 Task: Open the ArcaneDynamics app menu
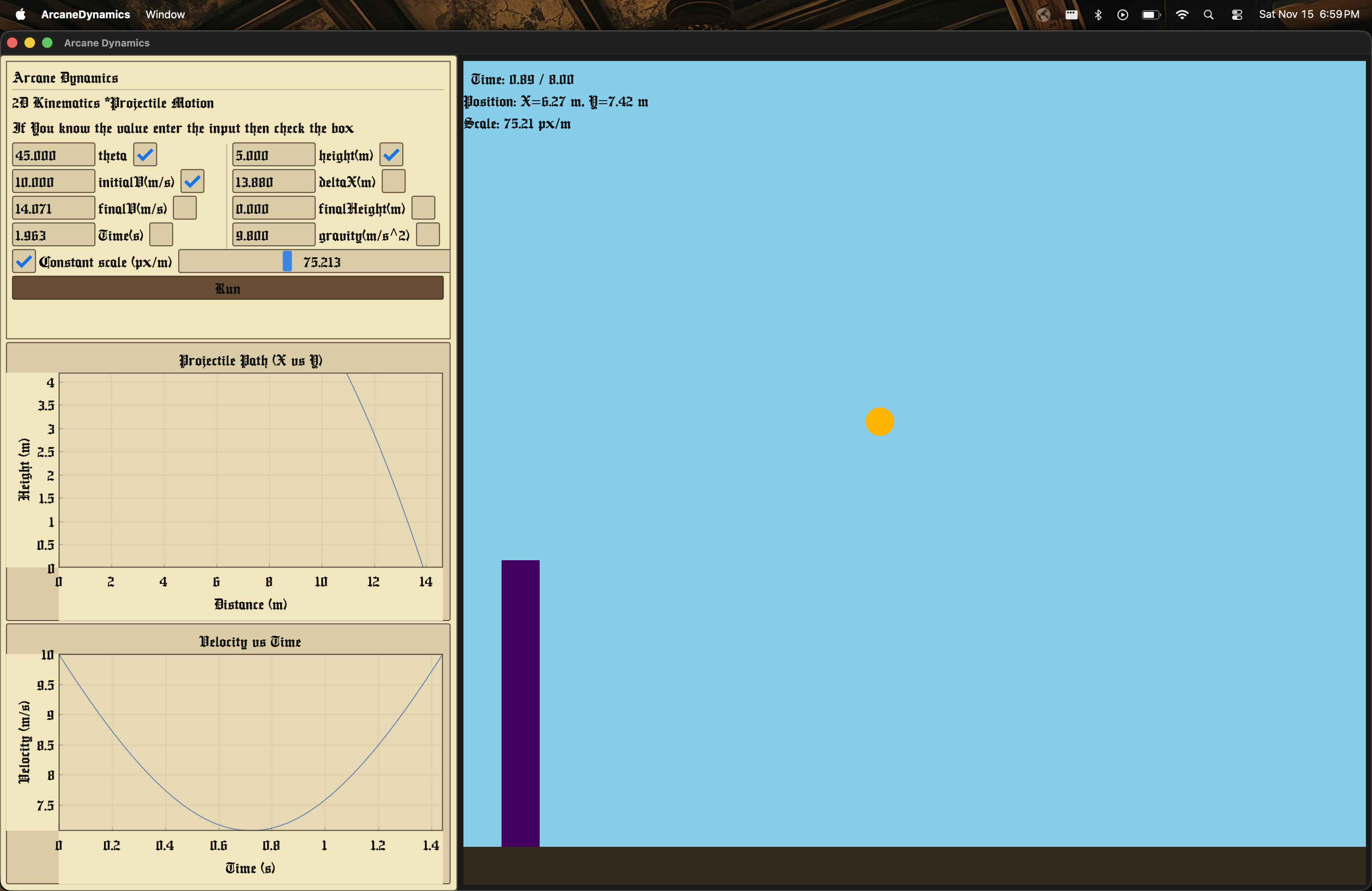(x=85, y=14)
